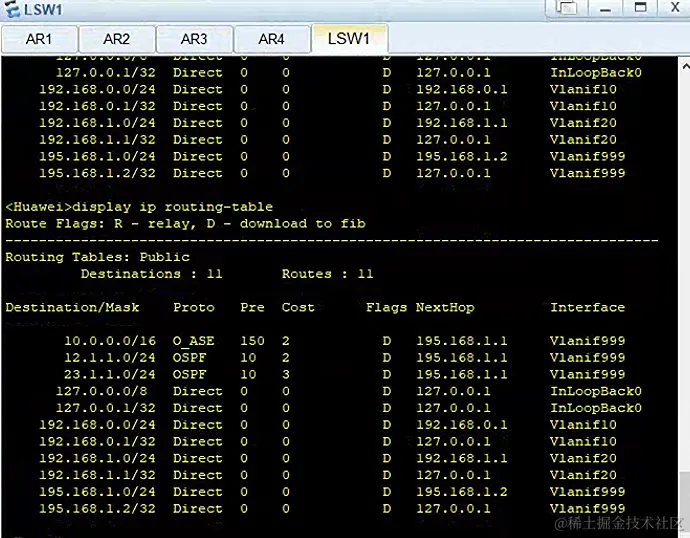
Task: Maximize the LSW1 window
Action: coord(640,7)
